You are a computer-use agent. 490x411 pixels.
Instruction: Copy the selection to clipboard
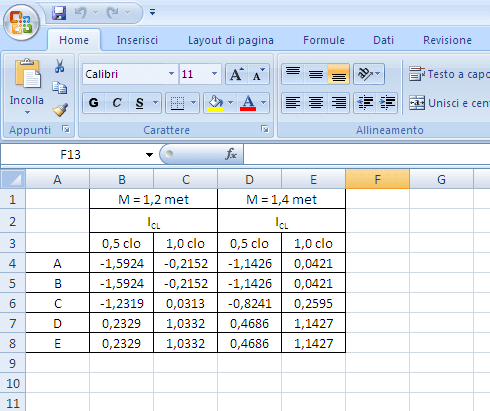coord(60,88)
